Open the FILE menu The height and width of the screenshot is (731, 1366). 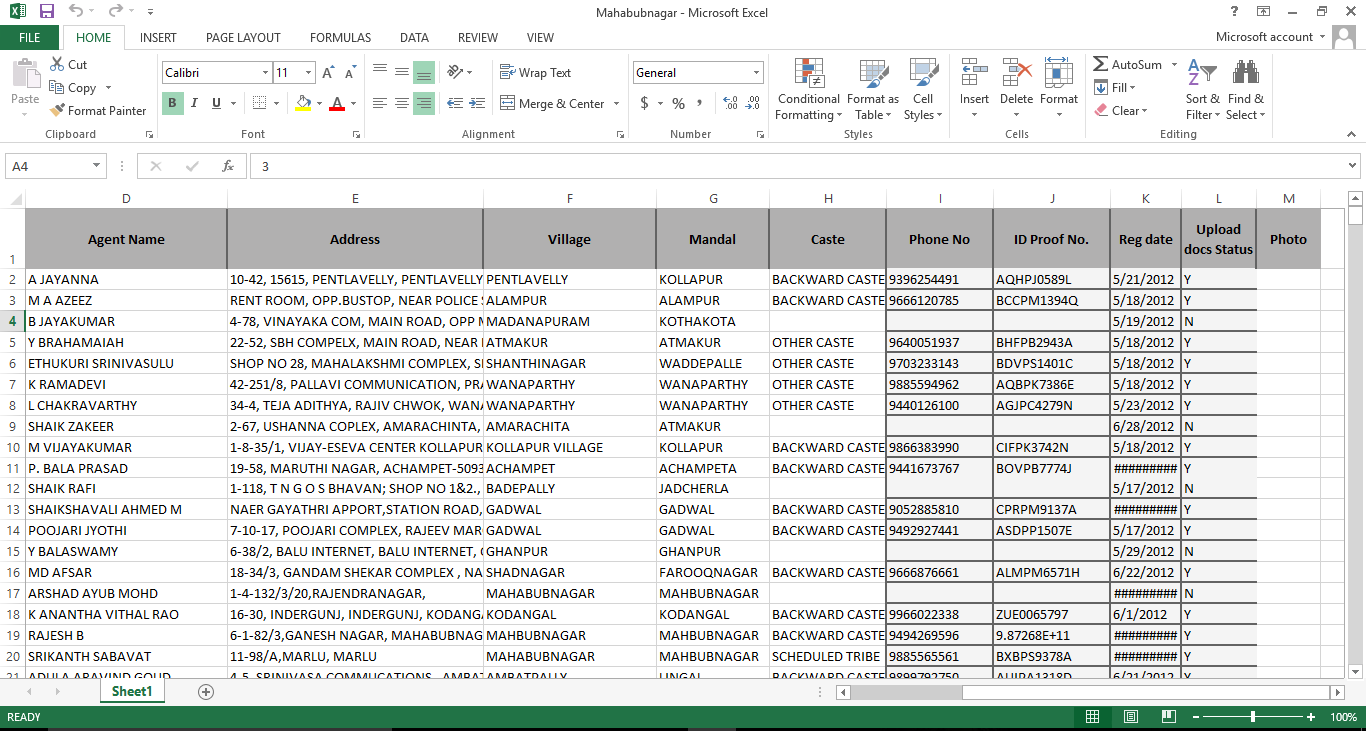point(30,37)
